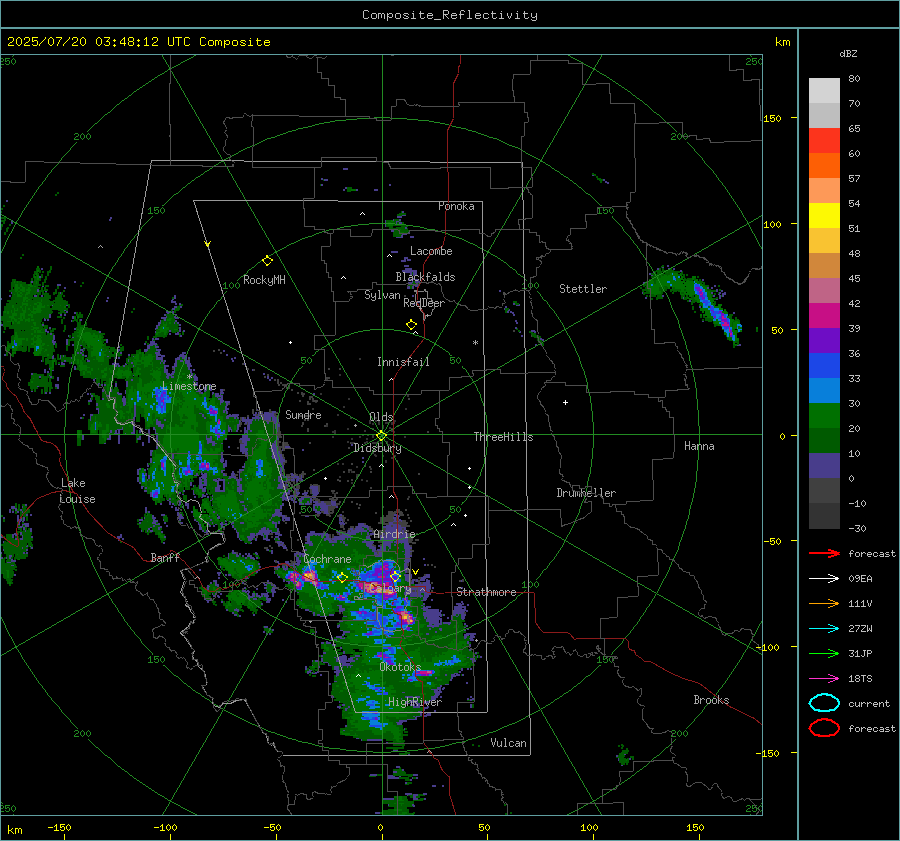Select the white 09EA arrow legend icon
Image resolution: width=900 pixels, height=841 pixels.
(824, 578)
